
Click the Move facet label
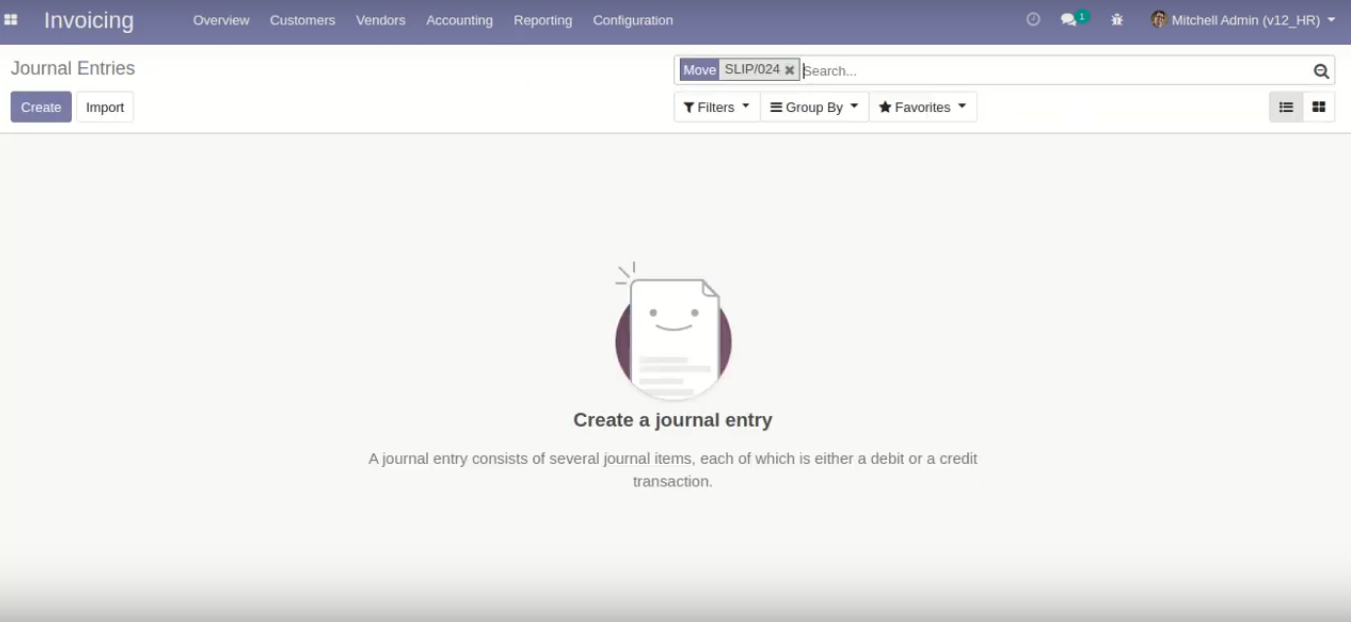(x=700, y=70)
